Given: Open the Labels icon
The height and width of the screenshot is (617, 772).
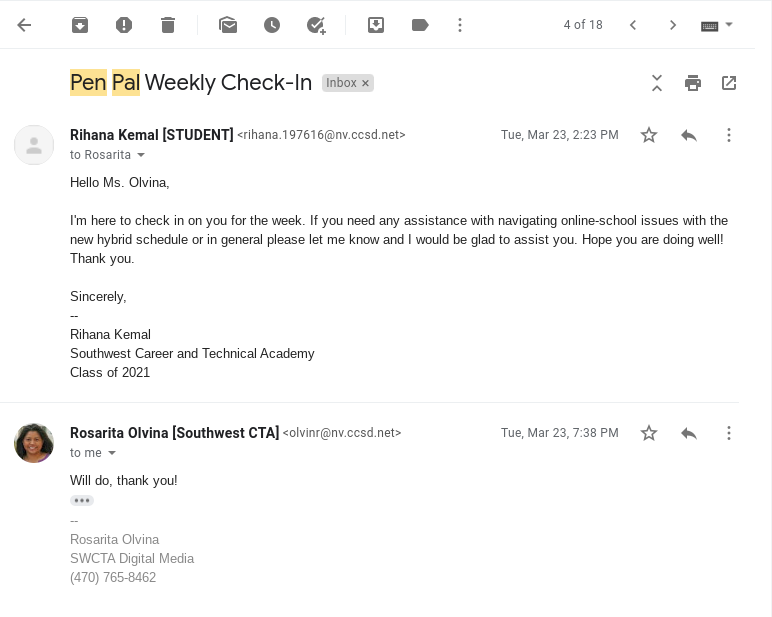Looking at the screenshot, I should [x=420, y=25].
